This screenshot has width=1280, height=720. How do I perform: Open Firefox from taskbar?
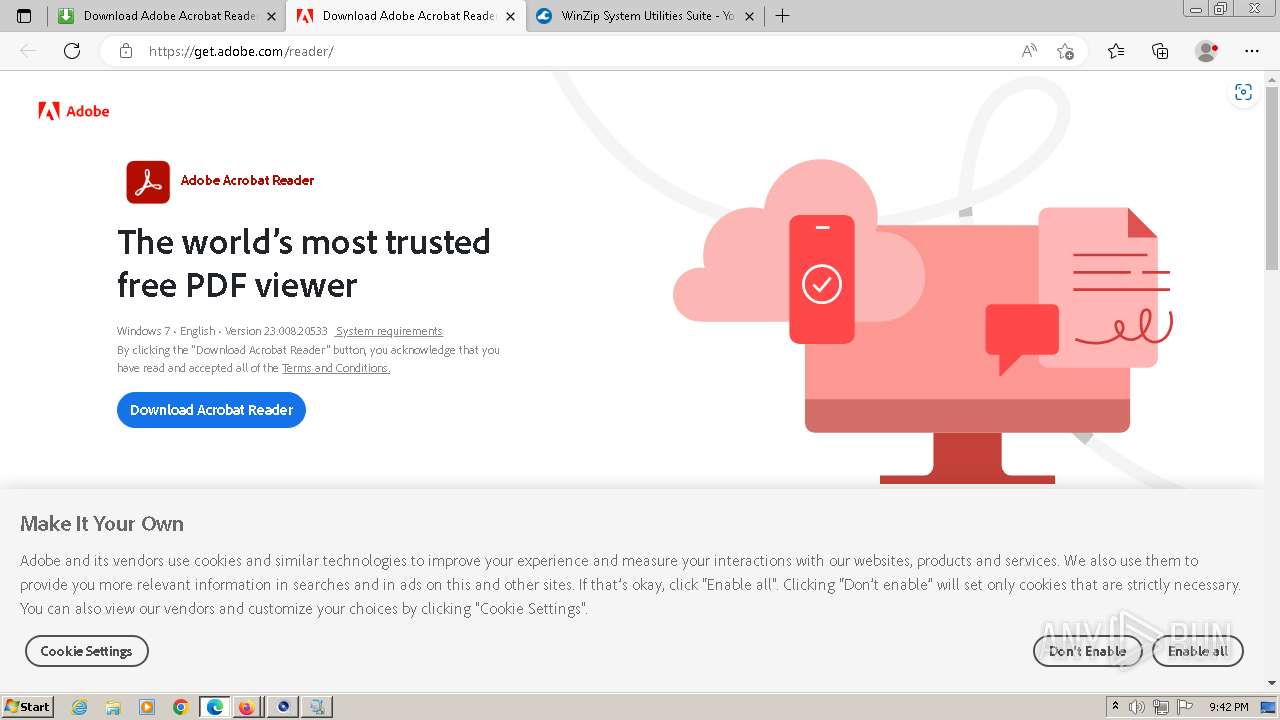click(247, 707)
